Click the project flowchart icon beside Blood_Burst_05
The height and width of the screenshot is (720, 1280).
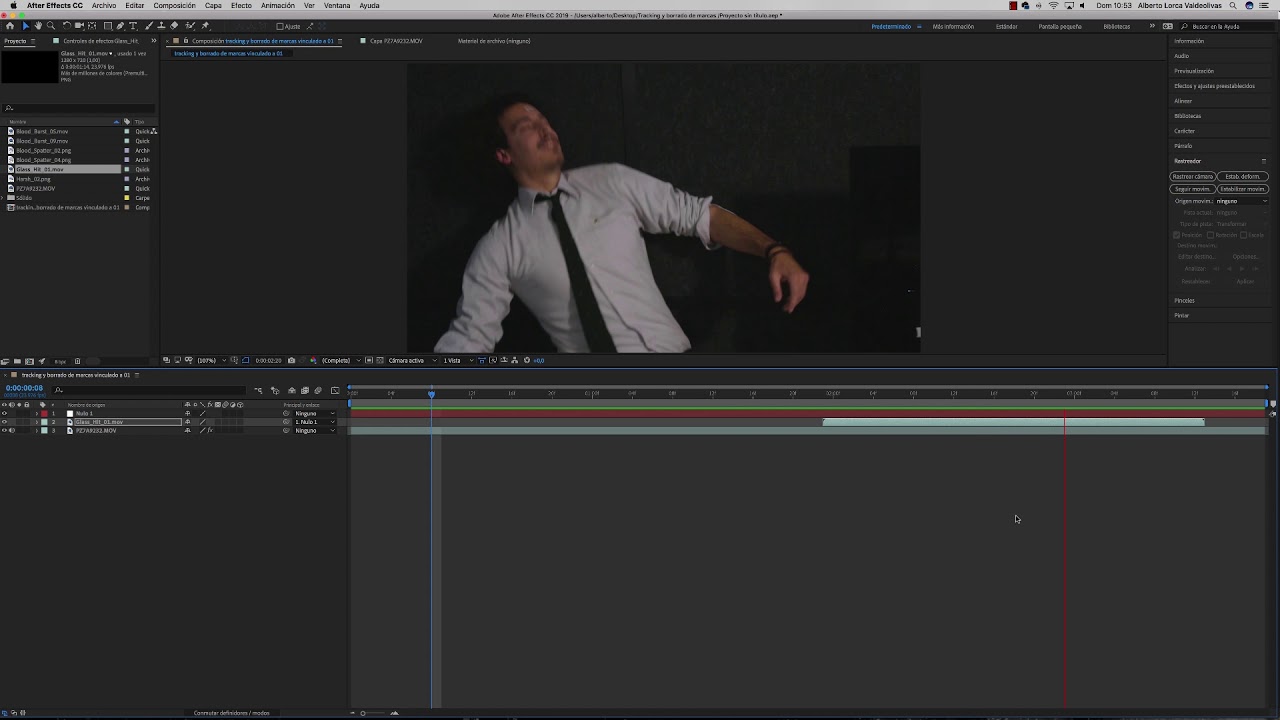coord(153,131)
